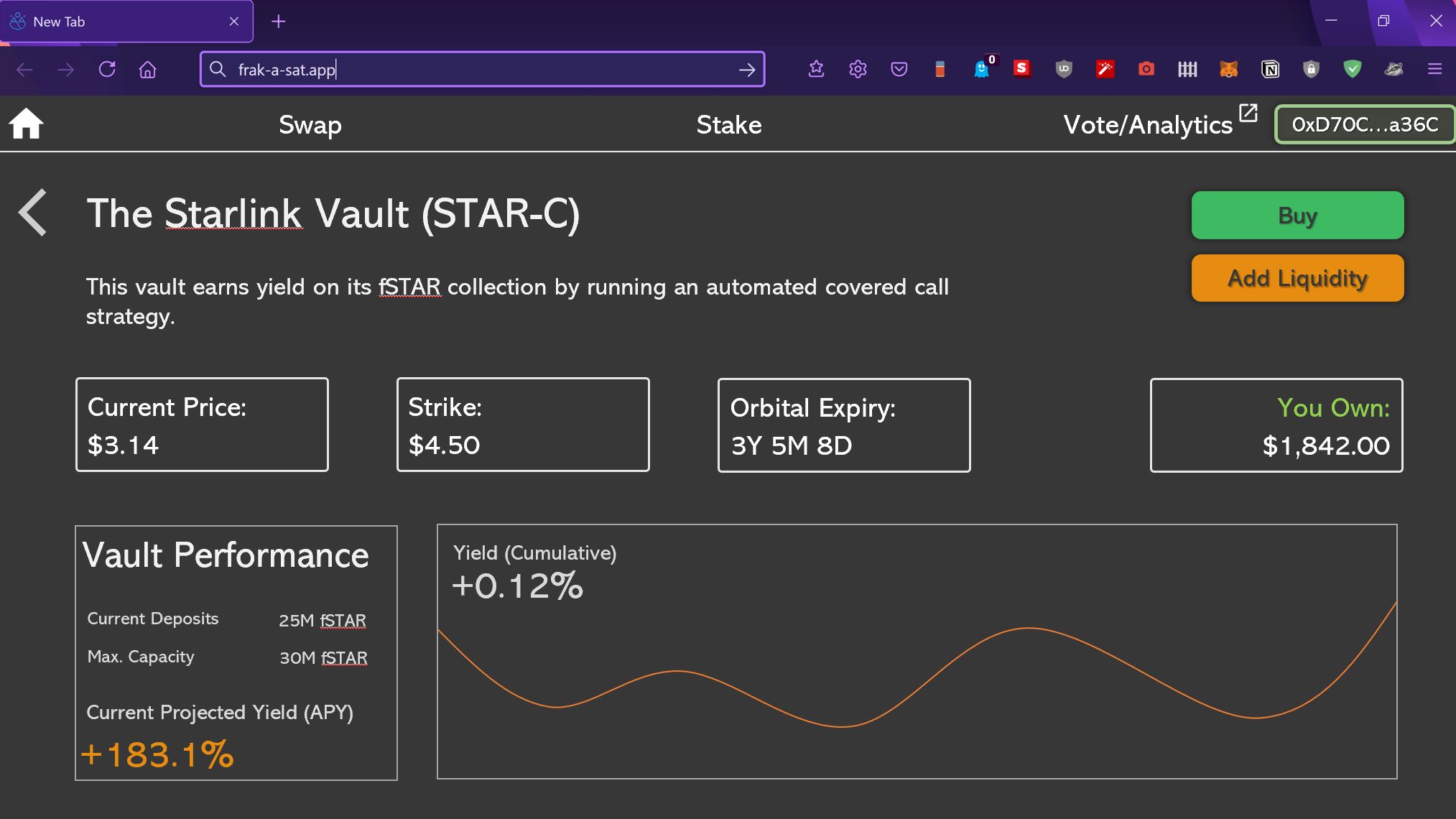Click the red camera screenshot extension
1456x819 pixels.
click(x=1146, y=69)
